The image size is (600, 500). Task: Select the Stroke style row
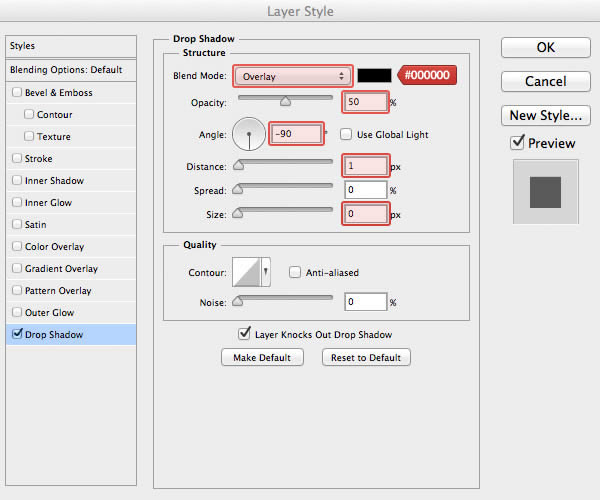pos(71,158)
